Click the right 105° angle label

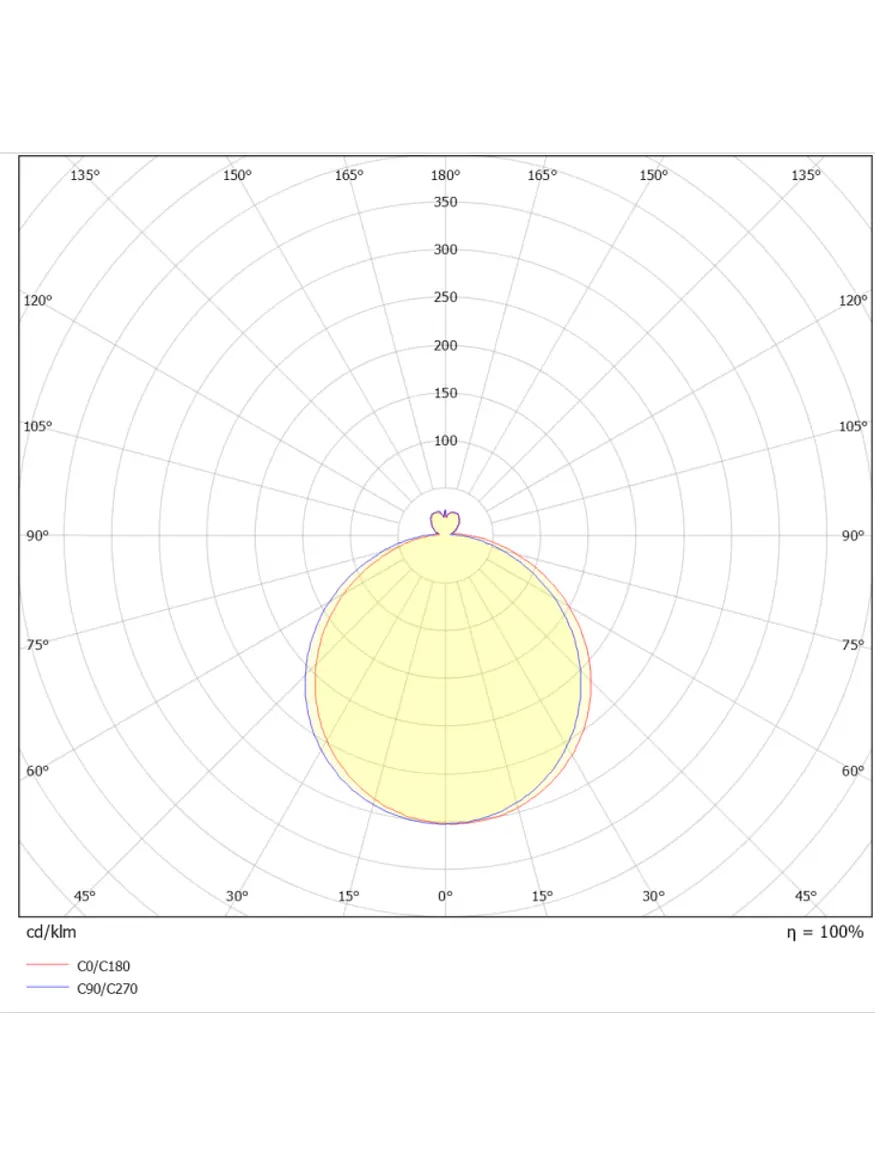[x=853, y=426]
